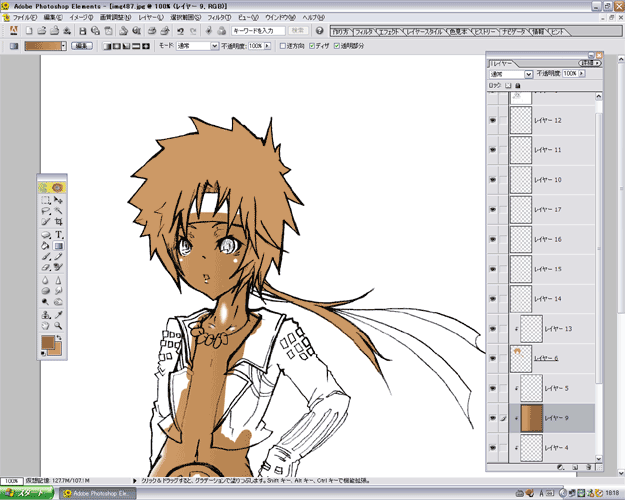
Task: Hide レイヤー 17 with its eye icon
Action: (493, 209)
